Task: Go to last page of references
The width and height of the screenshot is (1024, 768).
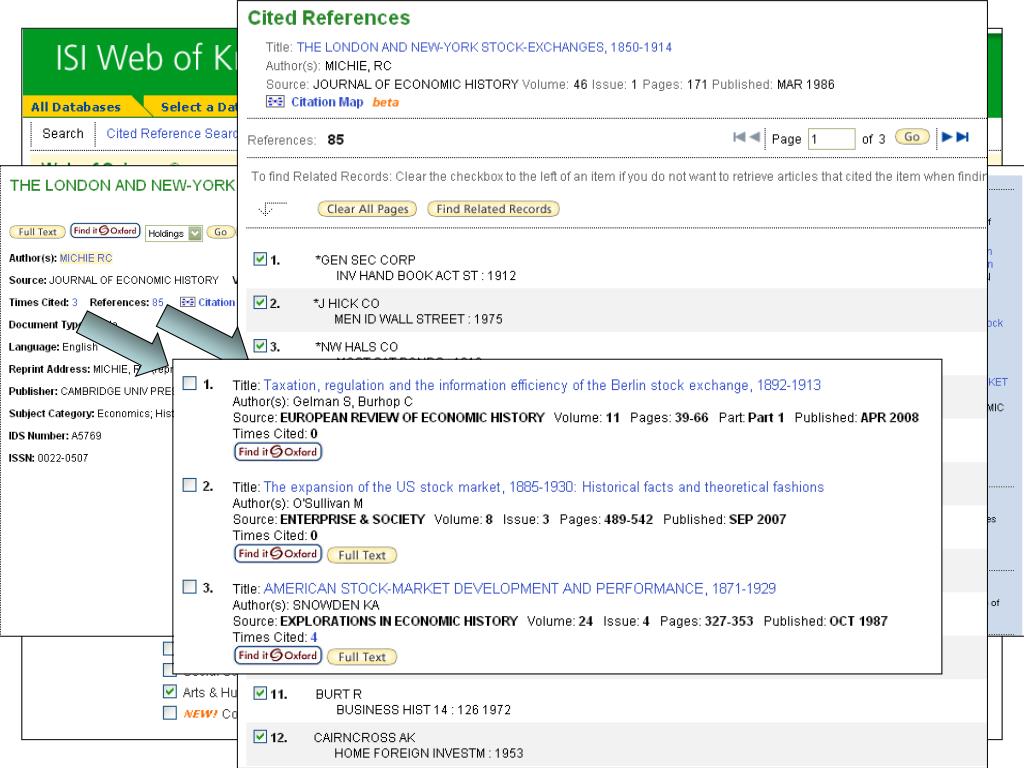Action: coord(963,137)
